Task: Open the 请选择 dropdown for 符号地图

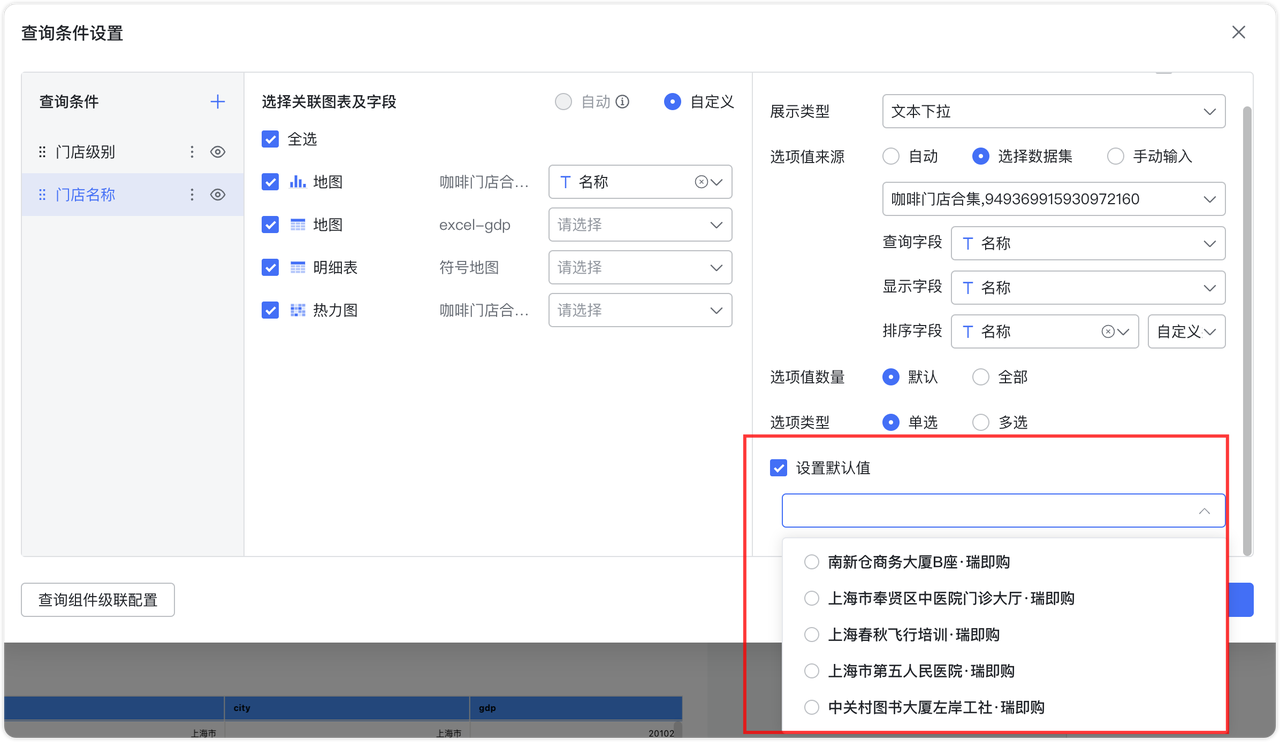Action: point(640,267)
